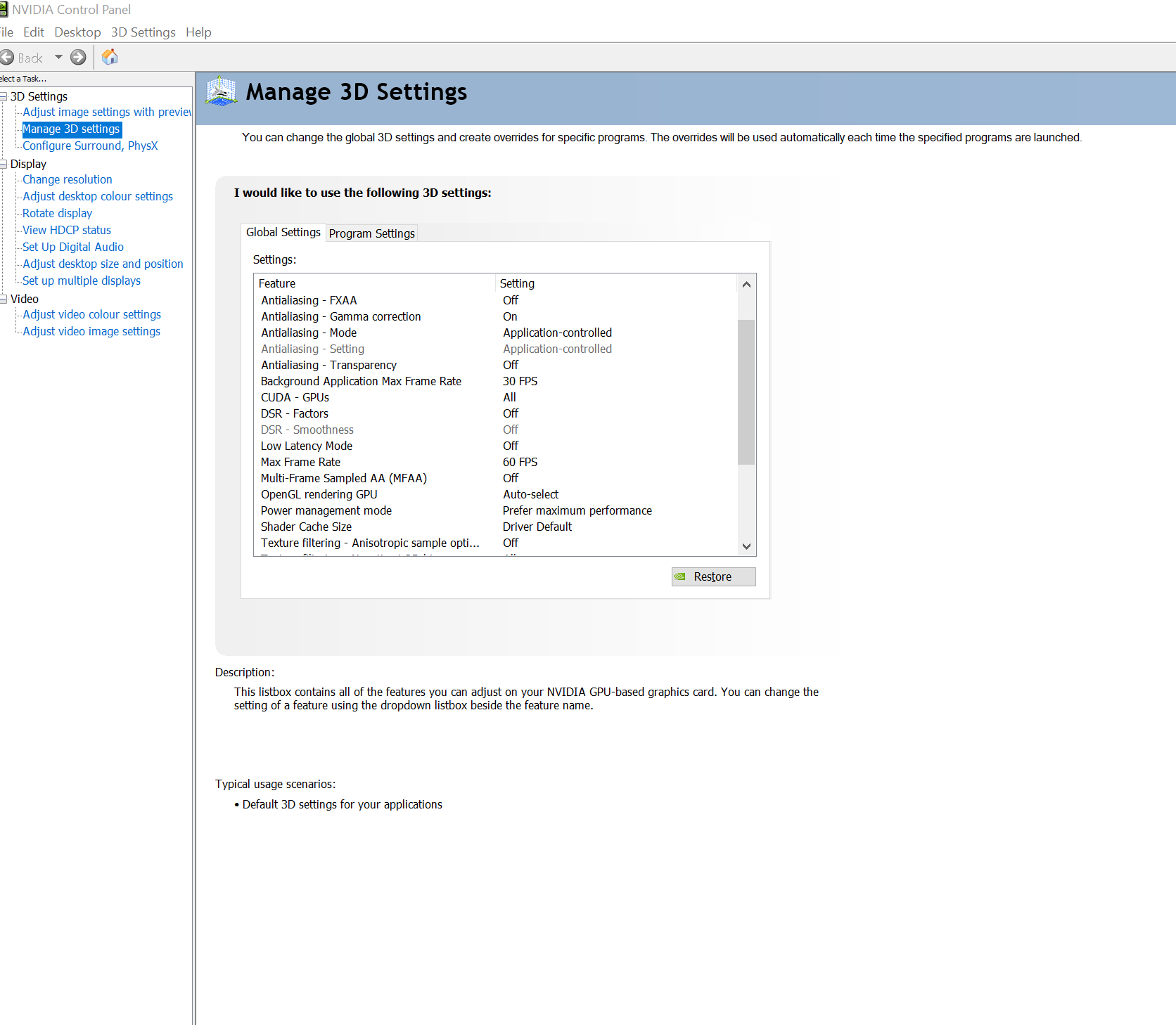This screenshot has height=1025, width=1176.
Task: Select the DSR - Factors row
Action: coord(497,413)
